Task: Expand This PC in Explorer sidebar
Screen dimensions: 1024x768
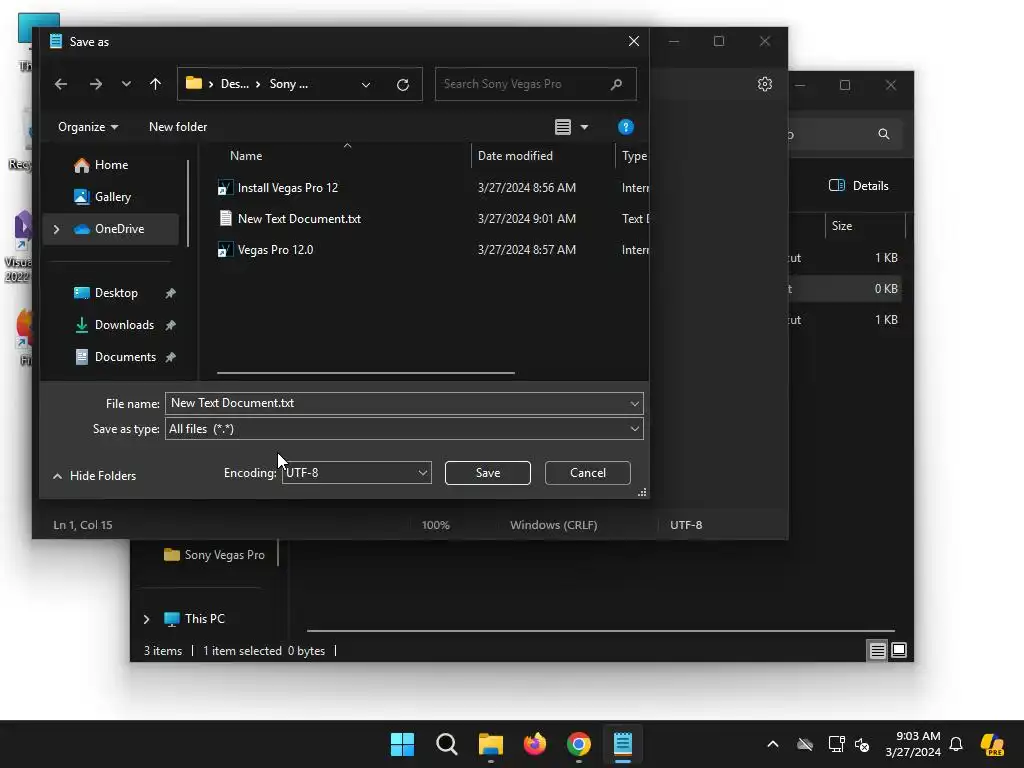Action: 146,619
